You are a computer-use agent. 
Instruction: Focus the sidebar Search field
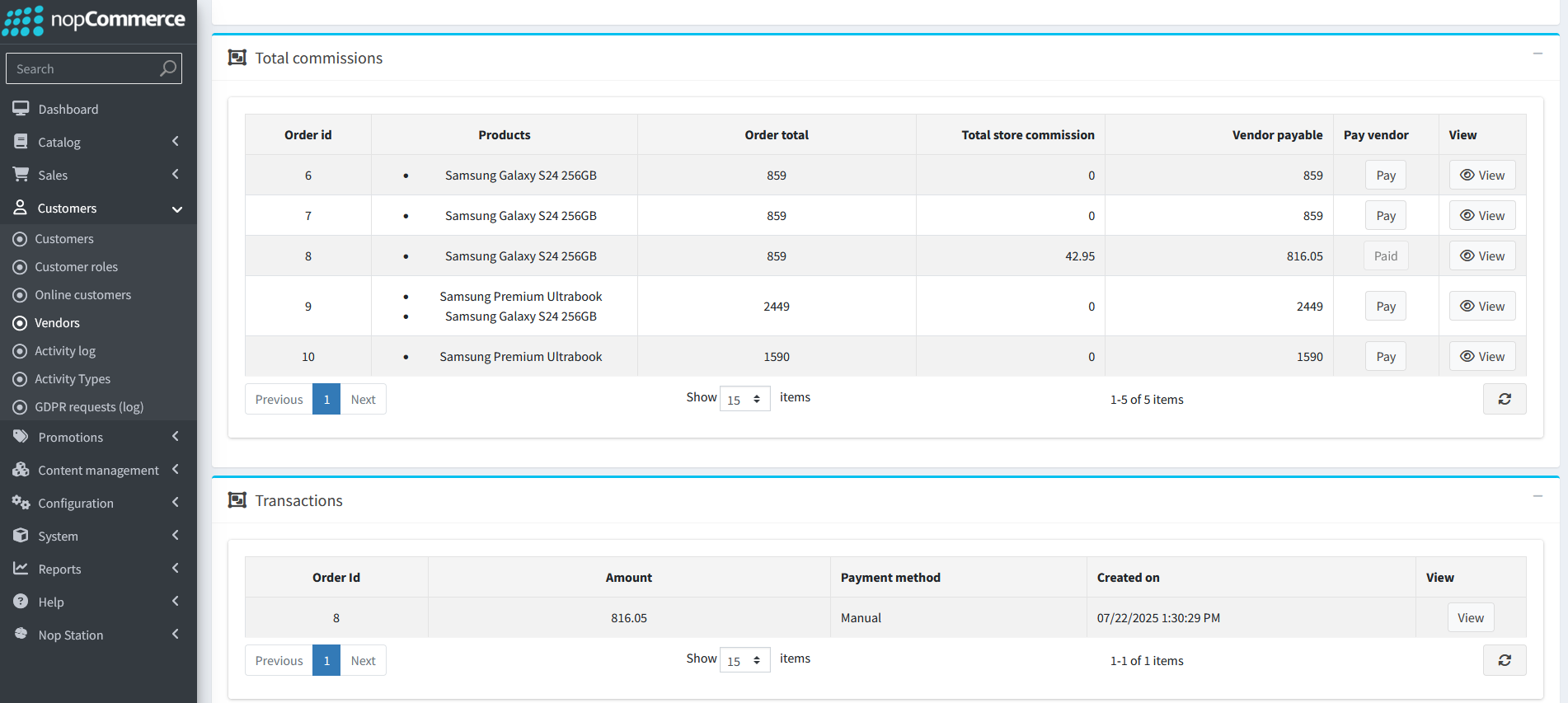93,68
